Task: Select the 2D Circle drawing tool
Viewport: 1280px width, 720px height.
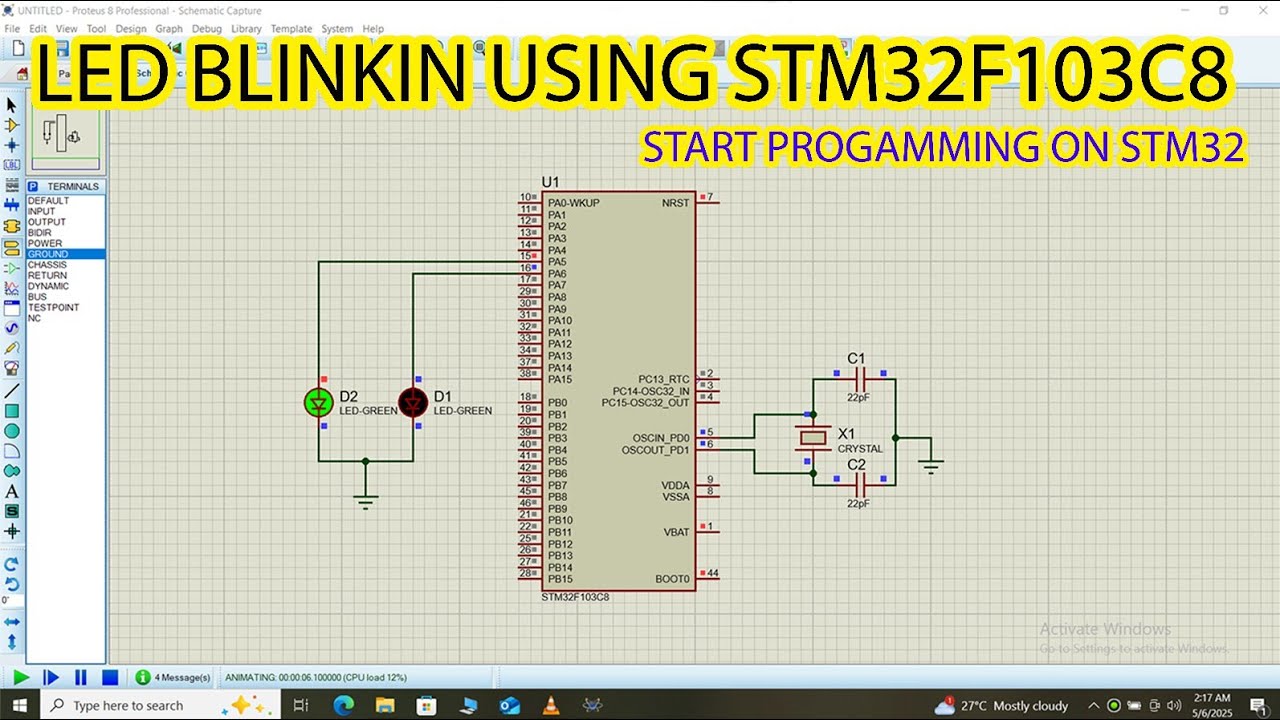Action: coord(12,430)
